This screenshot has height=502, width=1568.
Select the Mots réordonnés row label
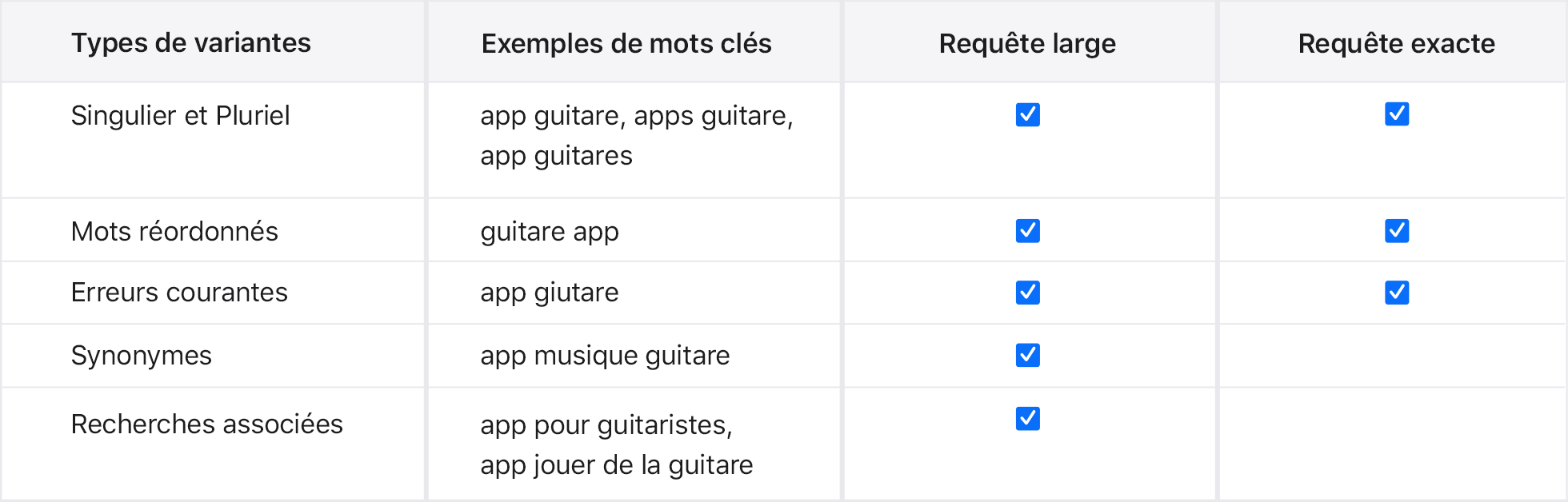(174, 232)
